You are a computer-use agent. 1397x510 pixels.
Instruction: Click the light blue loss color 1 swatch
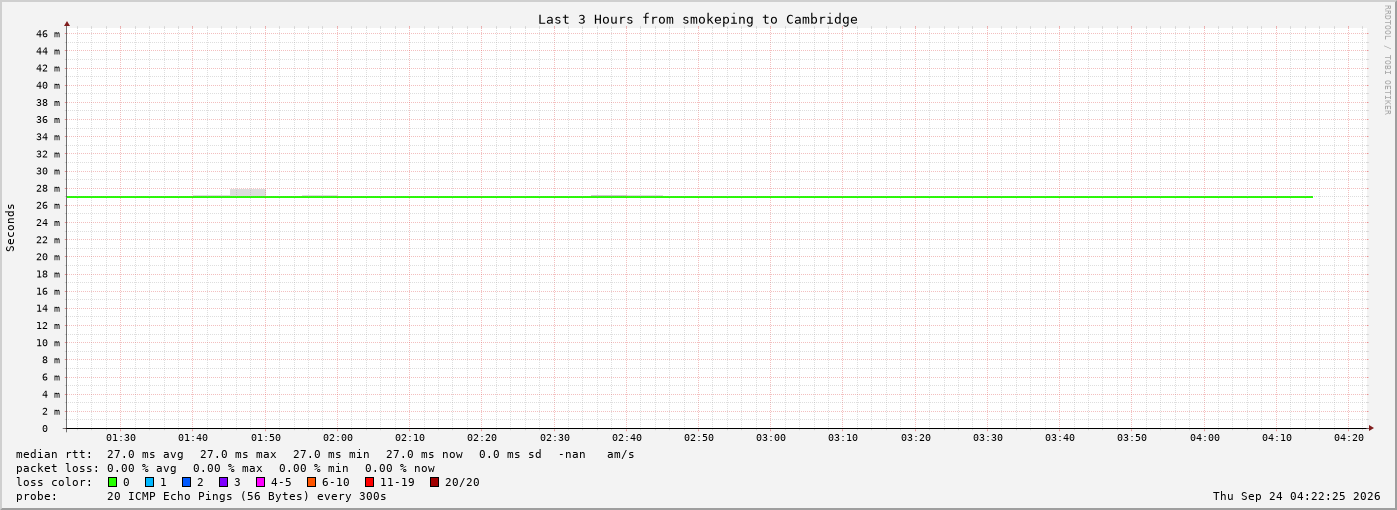coord(150,482)
